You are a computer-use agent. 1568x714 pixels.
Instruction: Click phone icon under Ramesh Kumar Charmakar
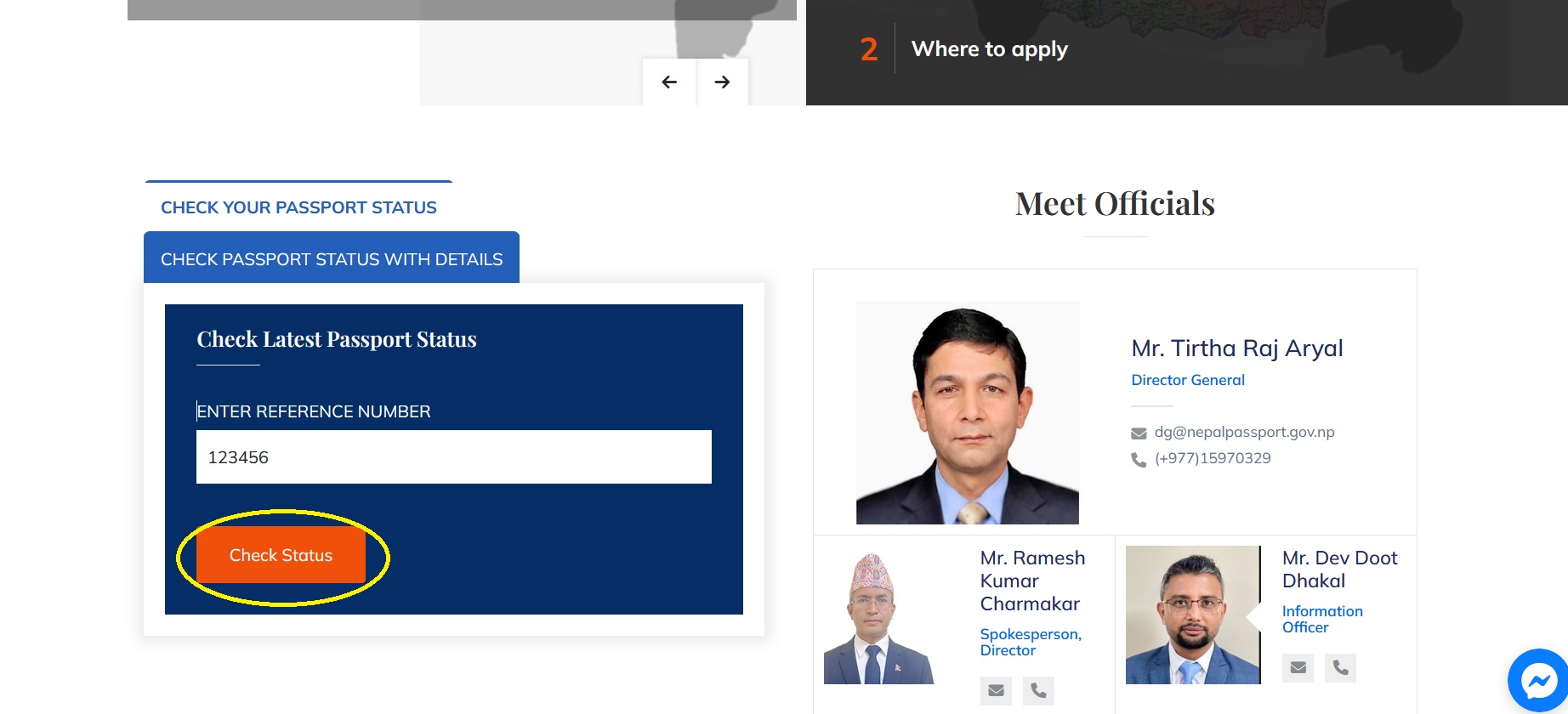tap(1038, 690)
